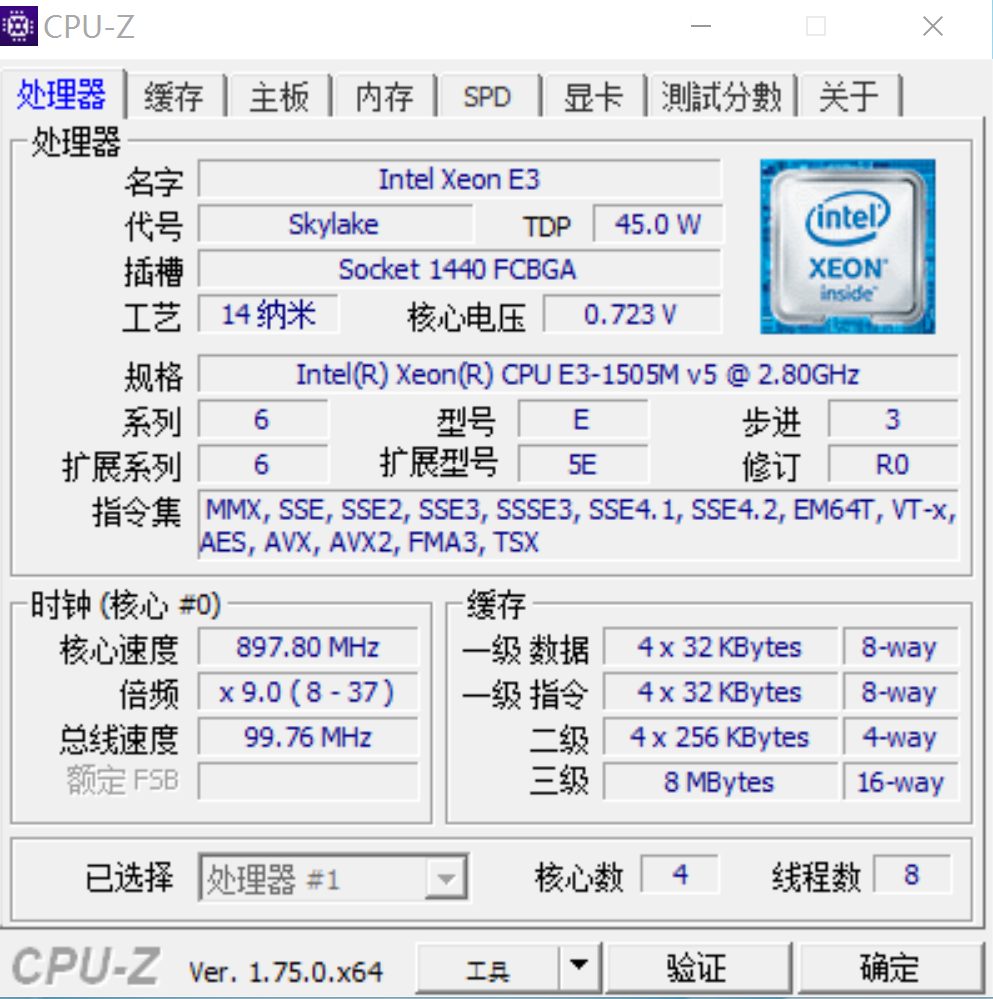Click the 4-way associativity value

click(x=901, y=737)
